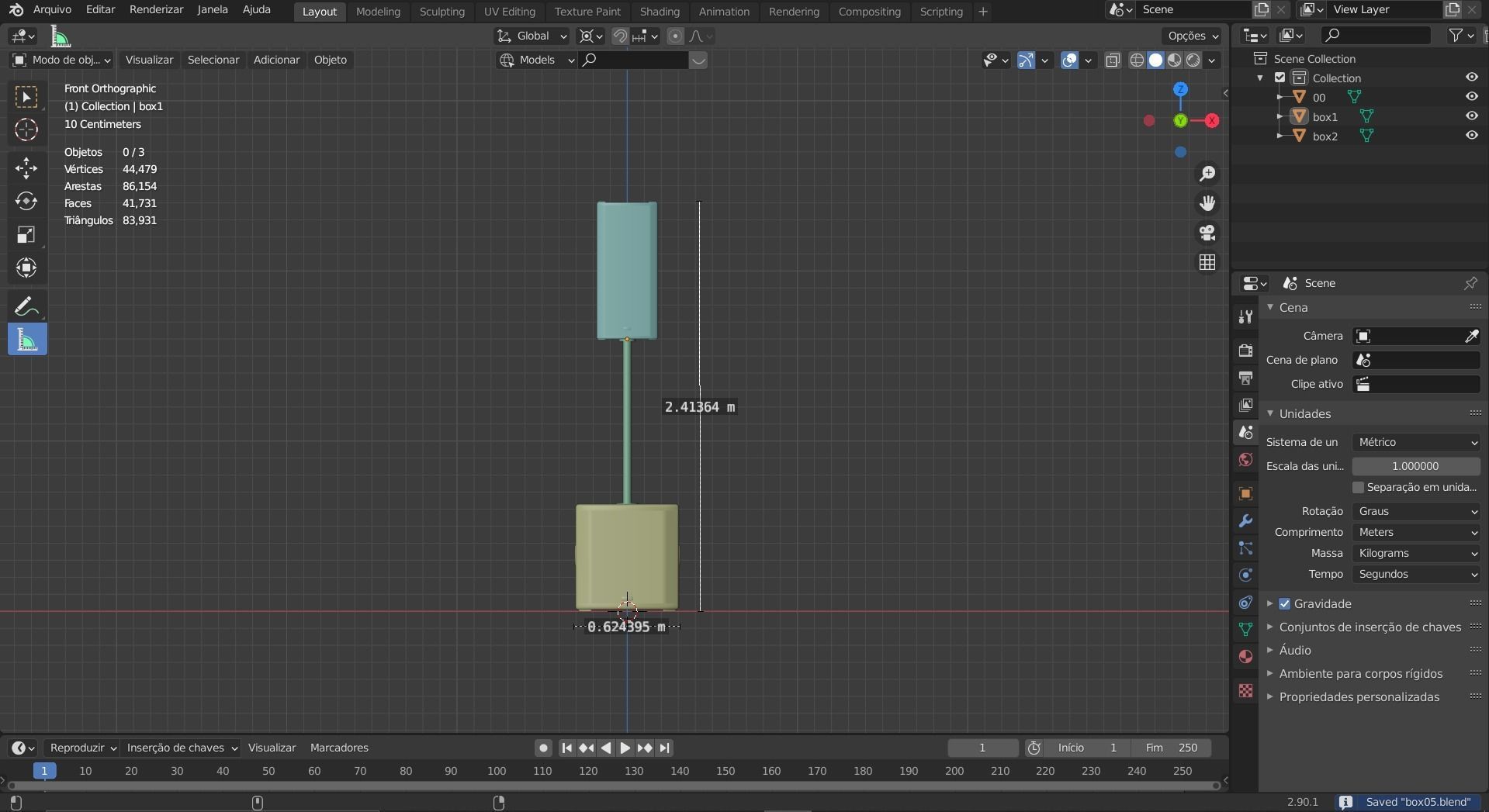Screen dimensions: 1489x812
Task: Select the Scale tool
Action: [x=26, y=234]
